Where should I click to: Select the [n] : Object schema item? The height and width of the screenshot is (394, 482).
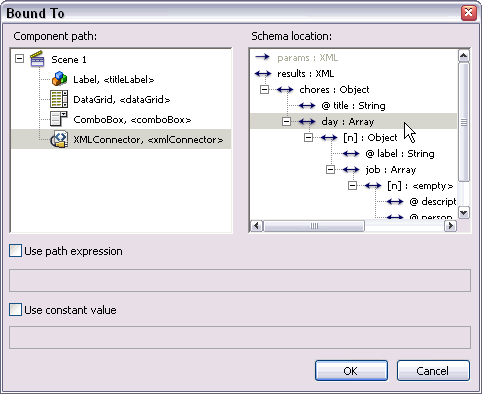coord(370,138)
